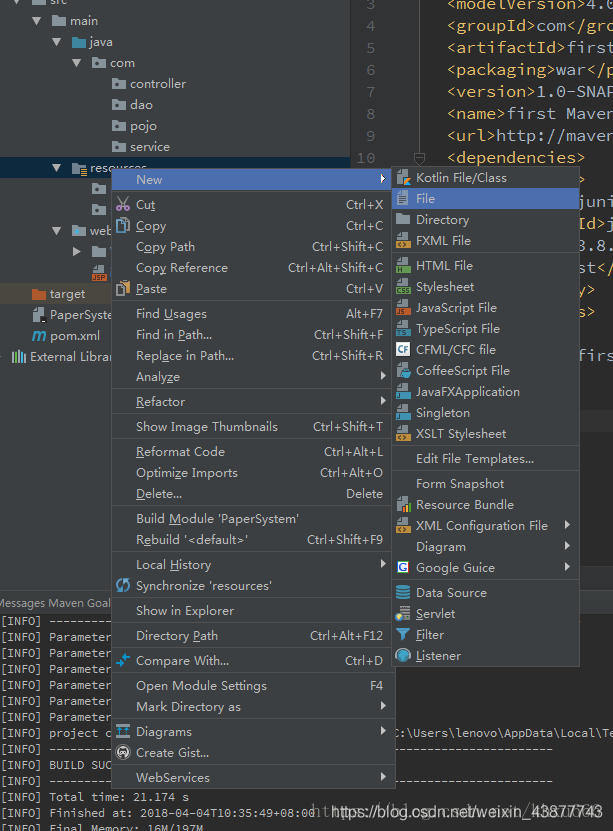Collapse the java folder tree arrow
This screenshot has width=613, height=831.
coord(59,42)
